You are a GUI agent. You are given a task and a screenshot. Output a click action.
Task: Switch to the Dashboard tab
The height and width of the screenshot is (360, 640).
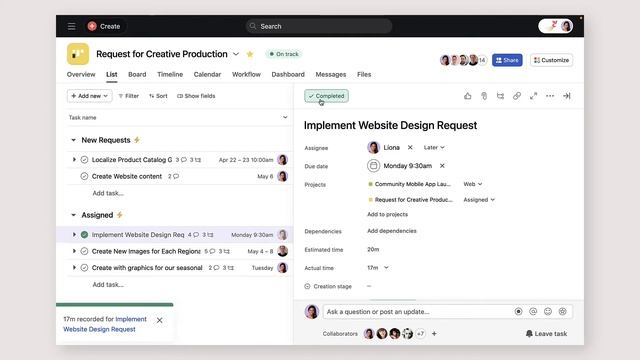[x=288, y=74]
